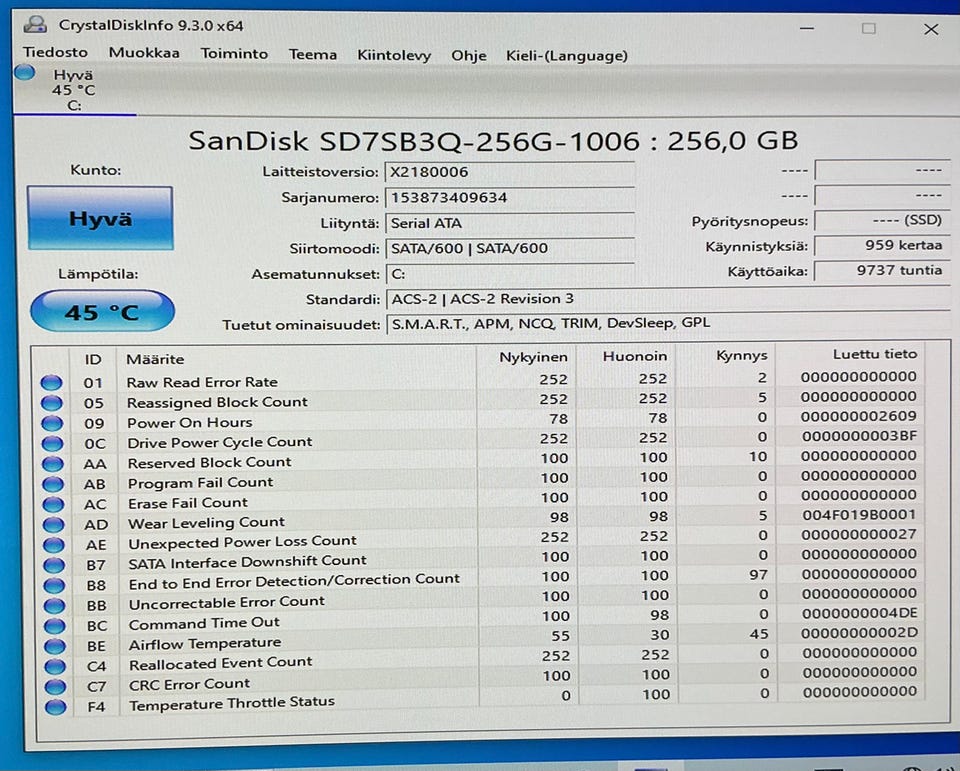960x771 pixels.
Task: Click status orb for Unexpected Power Loss Count
Action: (x=54, y=544)
